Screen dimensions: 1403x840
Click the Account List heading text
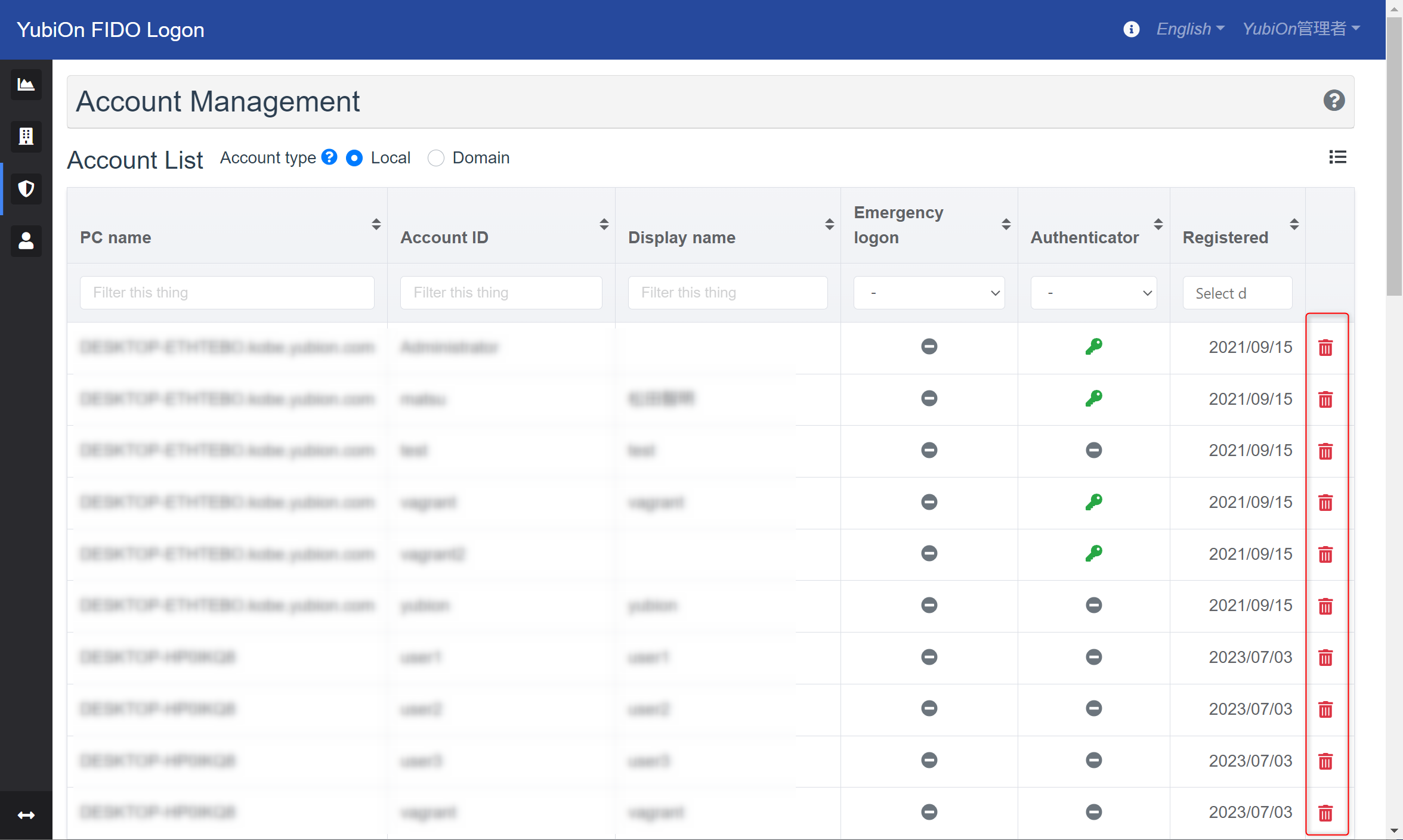(x=135, y=160)
